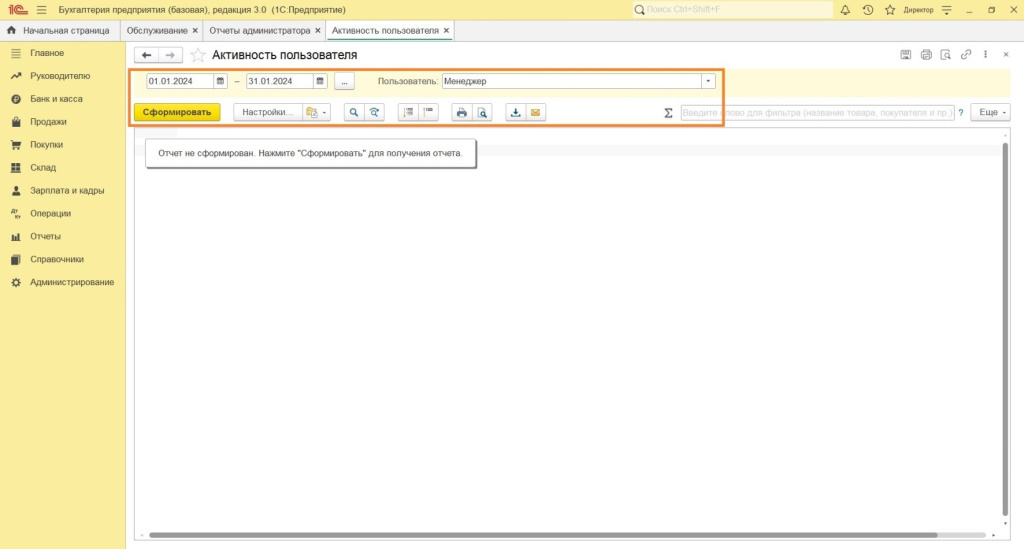1024x549 pixels.
Task: Open calendar picker for start date 01.01.2024
Action: 220,81
